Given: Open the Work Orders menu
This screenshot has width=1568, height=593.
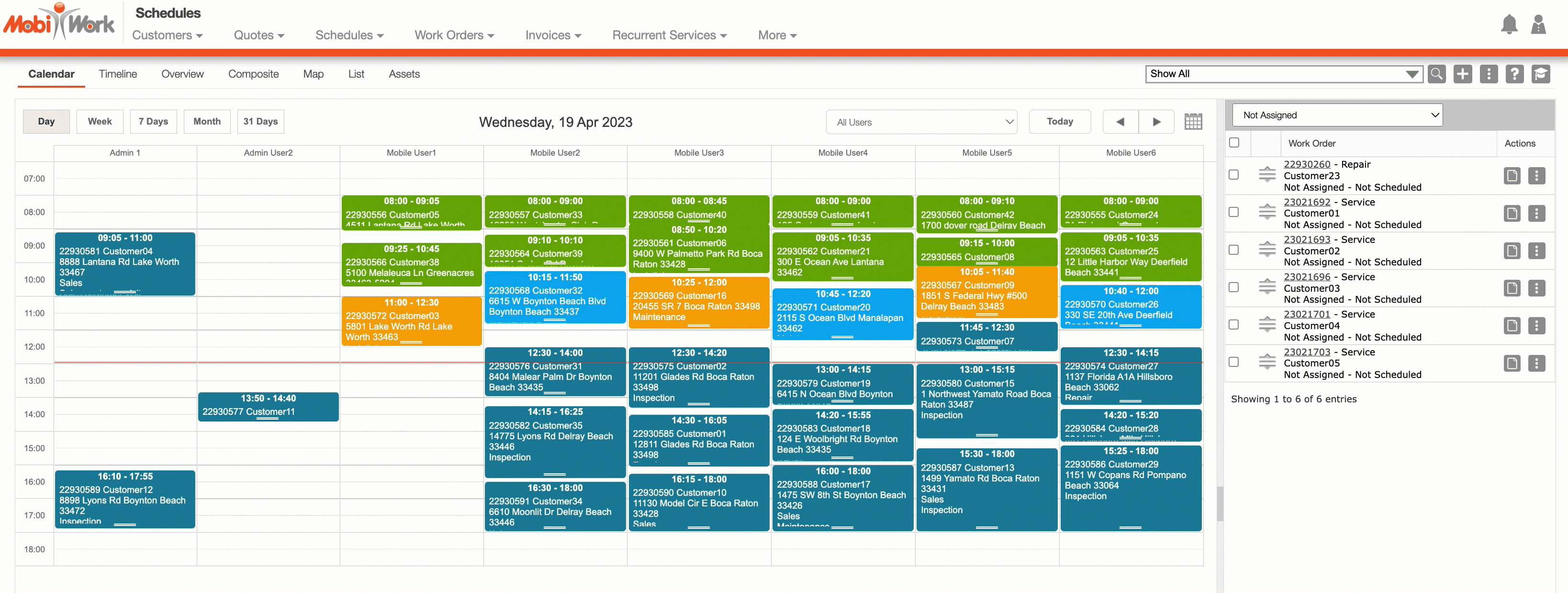Looking at the screenshot, I should coord(454,35).
